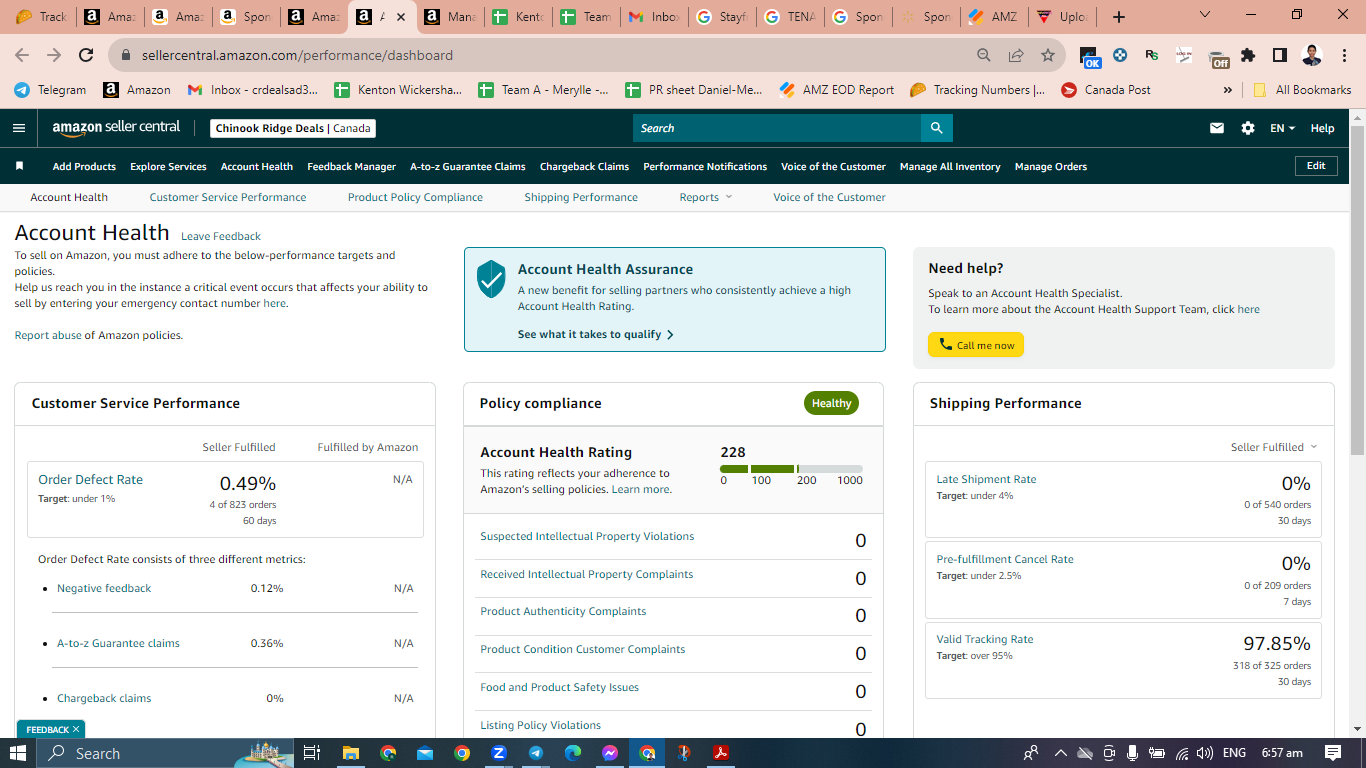Open the Help link in the header

pos(1322,128)
